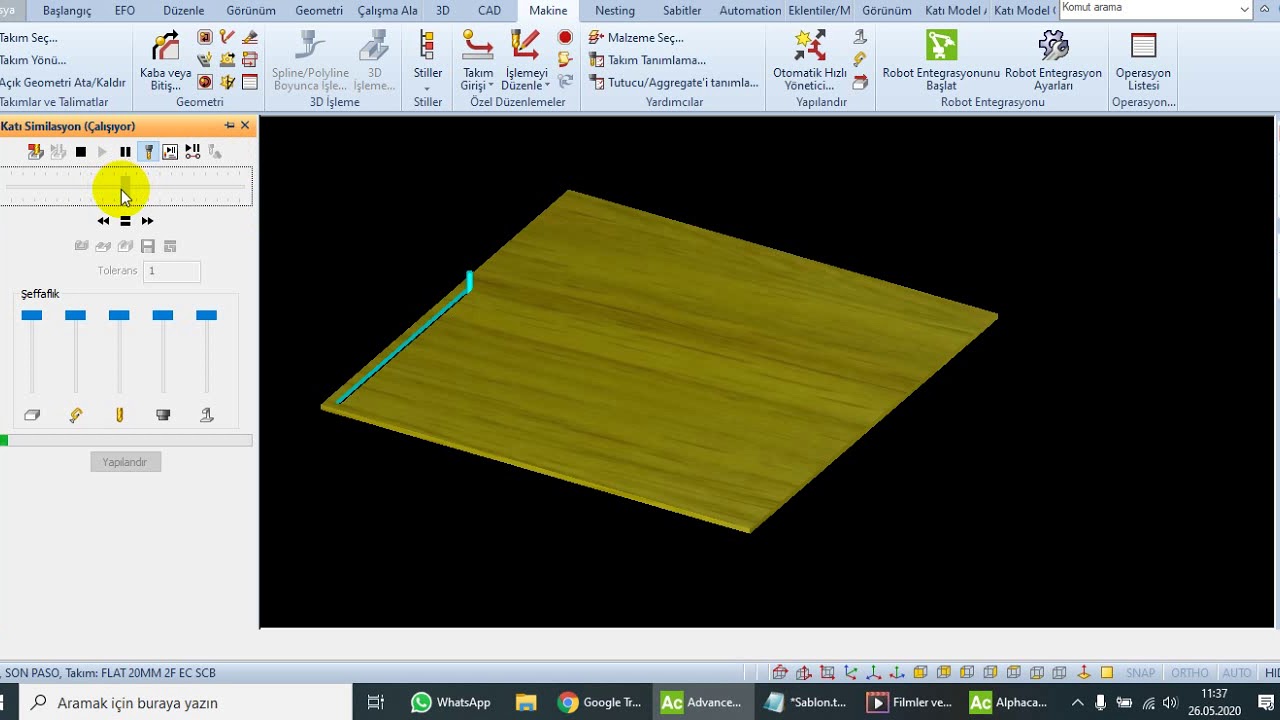This screenshot has height=720, width=1280.
Task: Click the status bar yellow square icon
Action: click(1107, 673)
